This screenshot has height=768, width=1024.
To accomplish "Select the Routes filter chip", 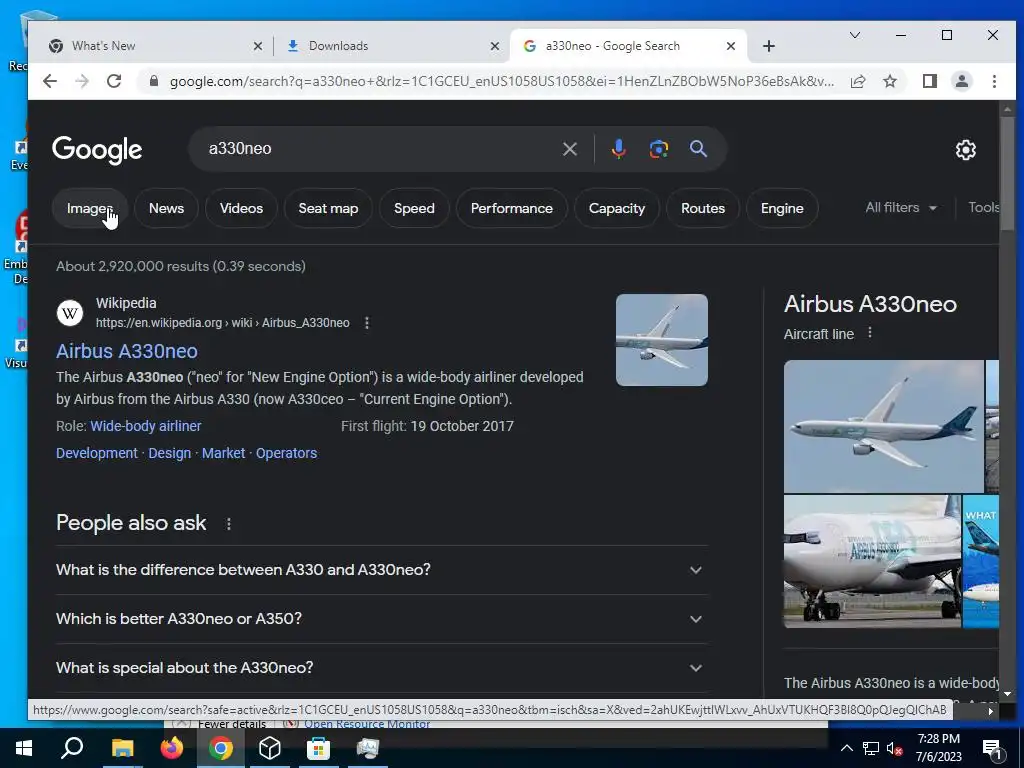I will click(x=703, y=208).
